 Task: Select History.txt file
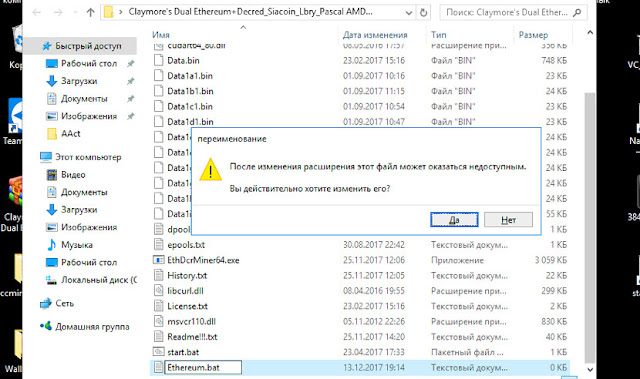tap(187, 275)
